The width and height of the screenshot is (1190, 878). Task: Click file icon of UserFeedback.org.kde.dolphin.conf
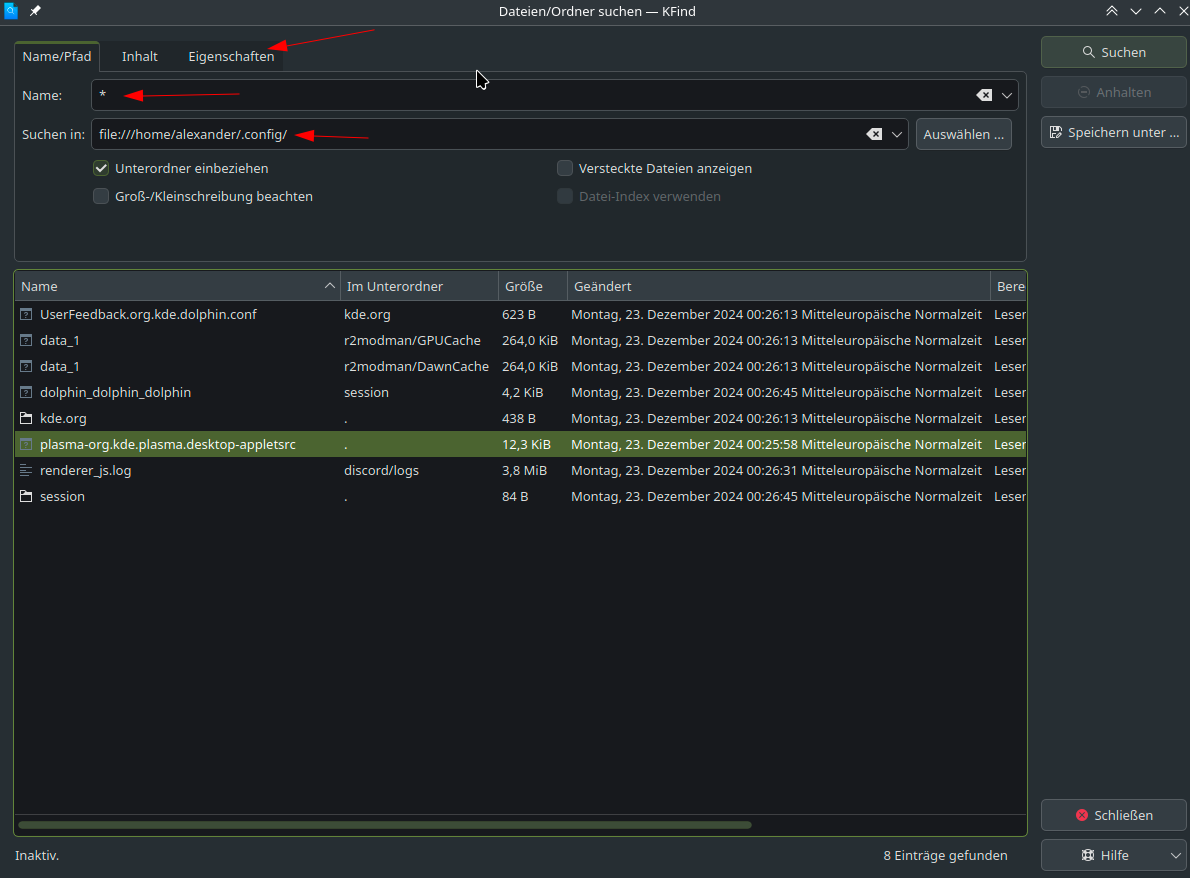(26, 314)
